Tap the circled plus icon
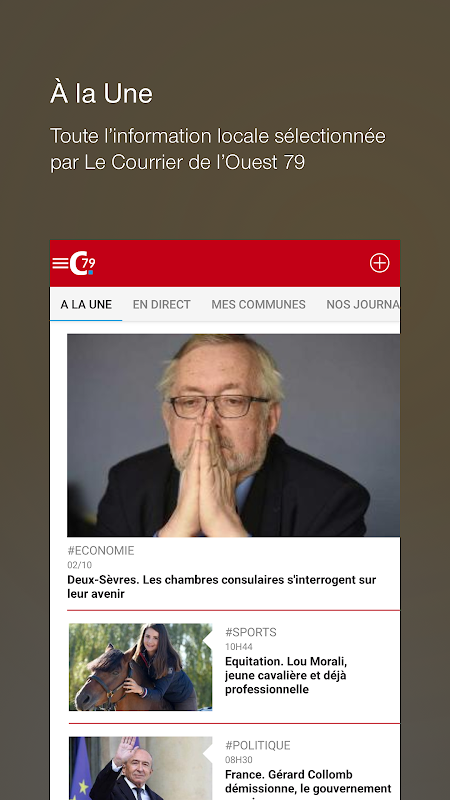The width and height of the screenshot is (450, 800). [x=380, y=263]
